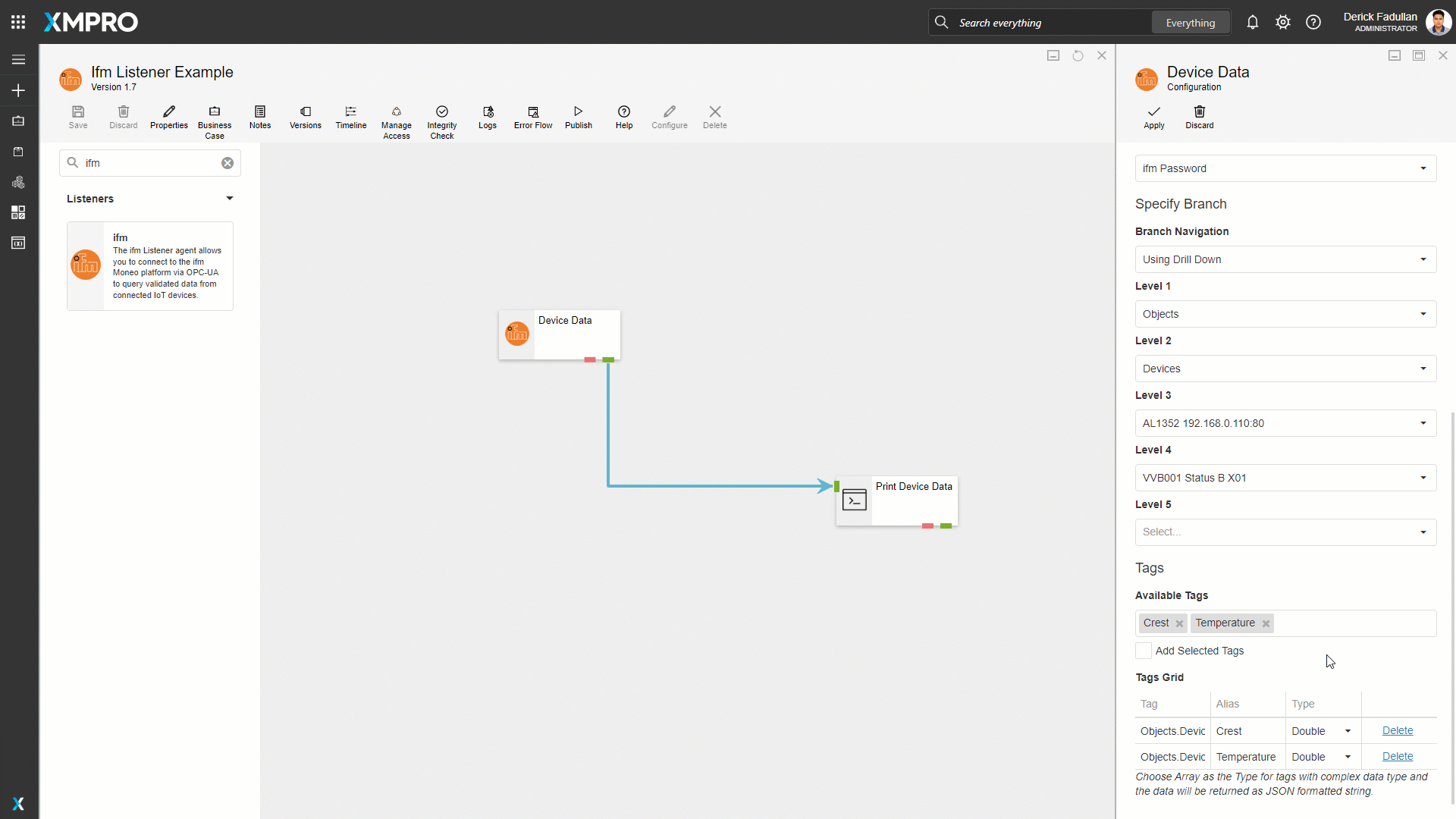Click the Save icon in toolbar
This screenshot has width=1456, height=819.
click(78, 111)
